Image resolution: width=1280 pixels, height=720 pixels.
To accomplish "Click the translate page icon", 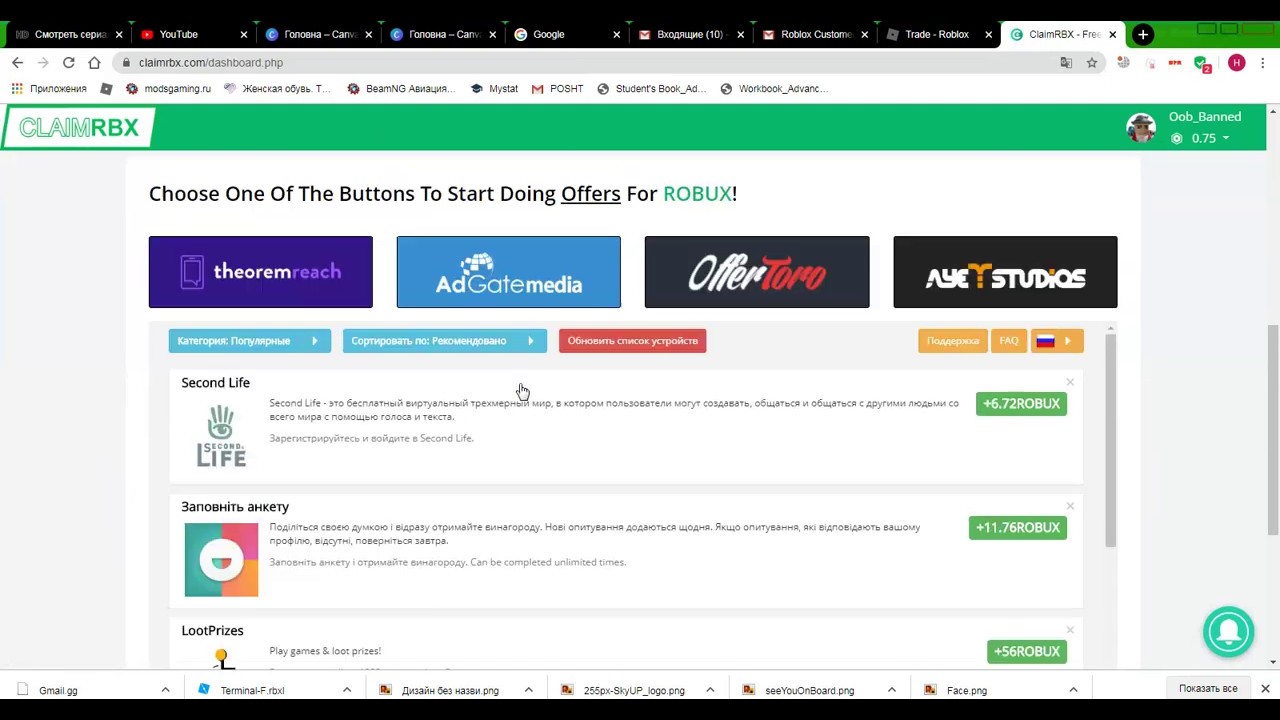I will [x=1066, y=62].
